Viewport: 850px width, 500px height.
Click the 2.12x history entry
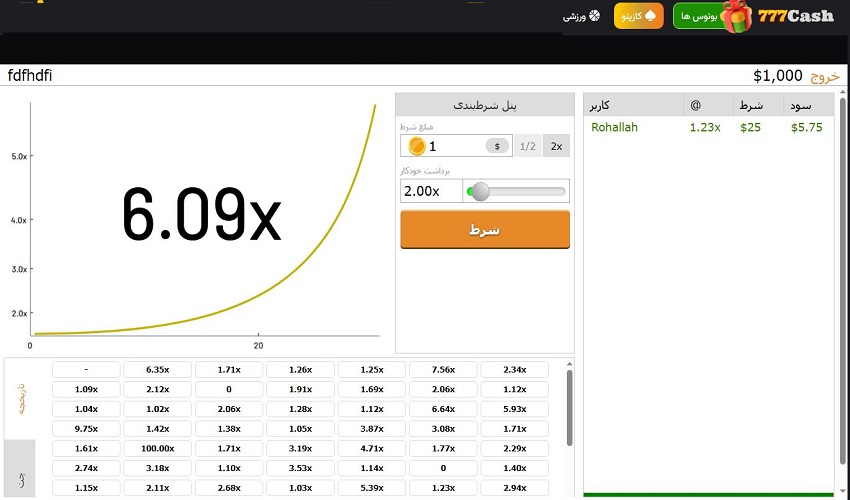(x=158, y=389)
